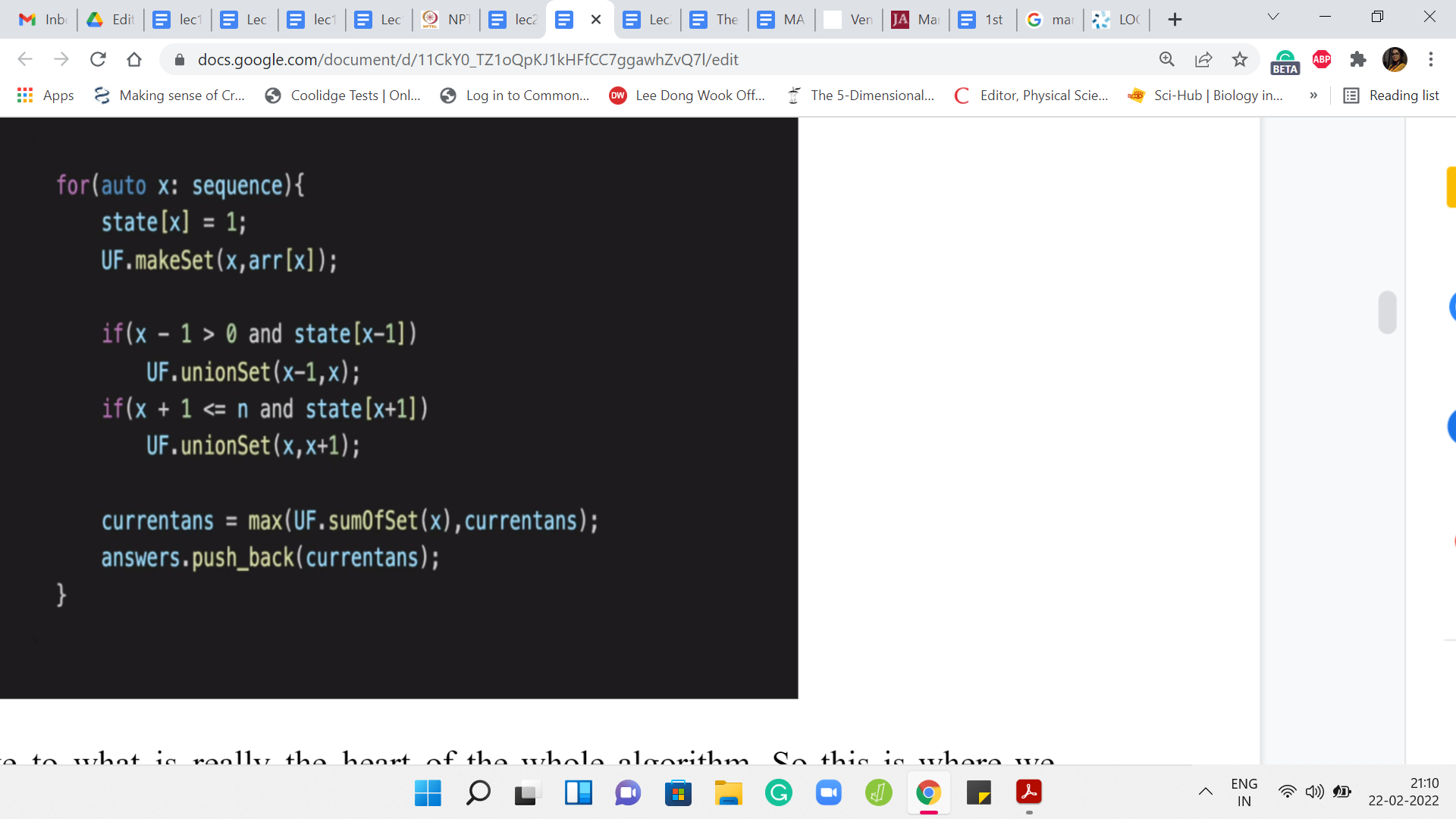
Task: Open the Extensions puzzle icon
Action: click(1357, 59)
